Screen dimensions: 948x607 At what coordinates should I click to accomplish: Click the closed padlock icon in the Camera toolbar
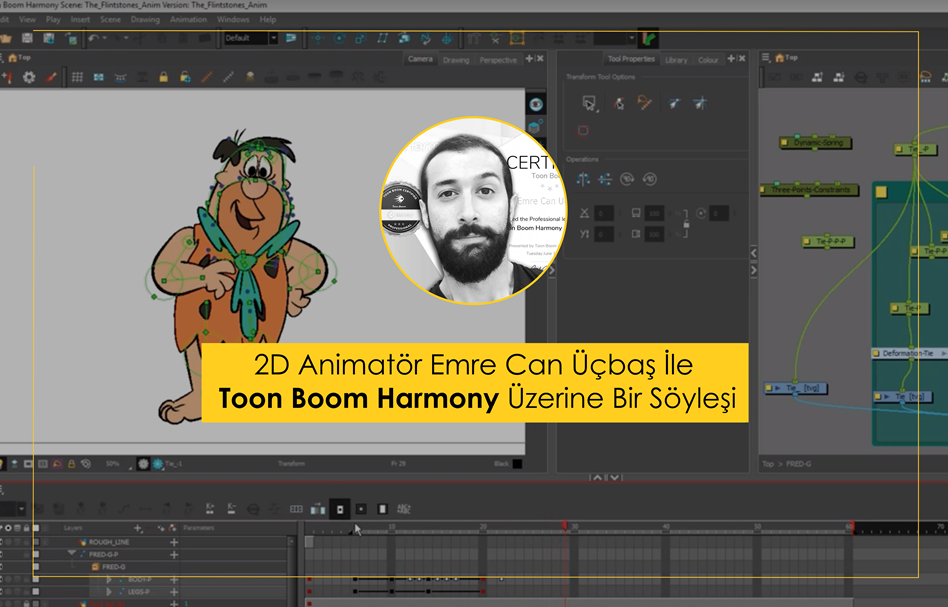point(163,77)
